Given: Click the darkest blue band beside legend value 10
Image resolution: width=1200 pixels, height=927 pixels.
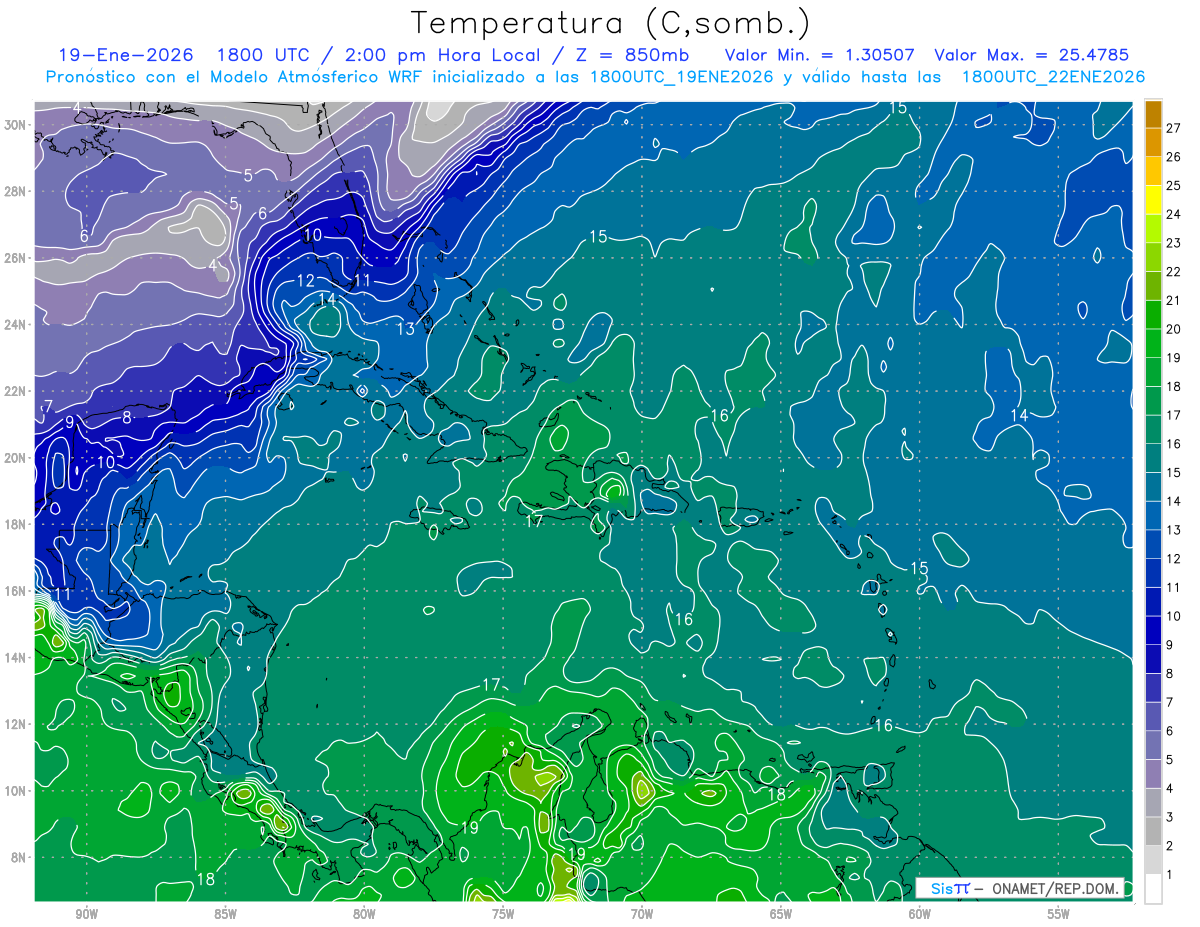Looking at the screenshot, I should coord(1153,630).
